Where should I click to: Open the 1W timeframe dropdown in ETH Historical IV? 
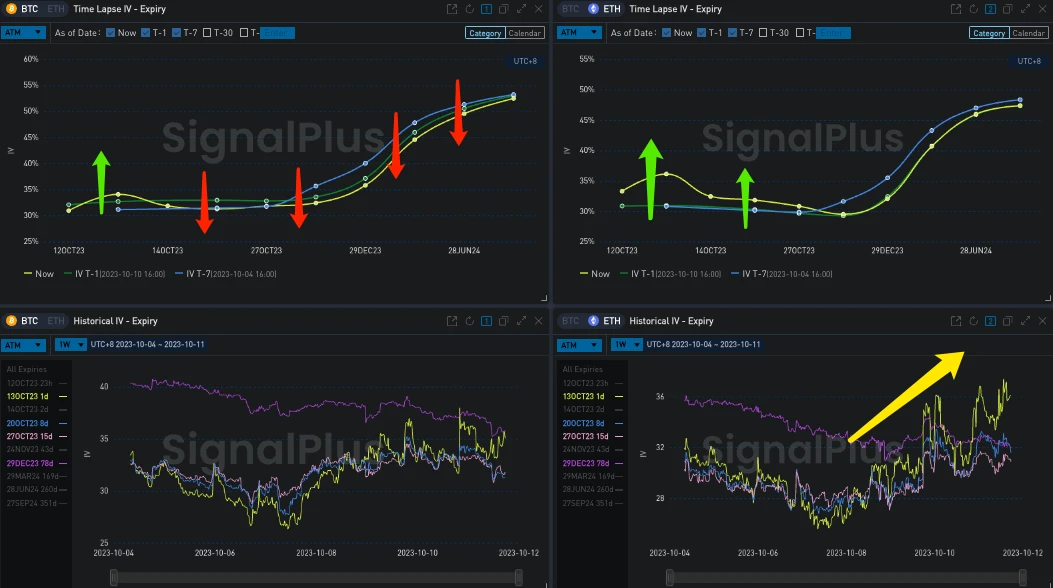point(625,344)
